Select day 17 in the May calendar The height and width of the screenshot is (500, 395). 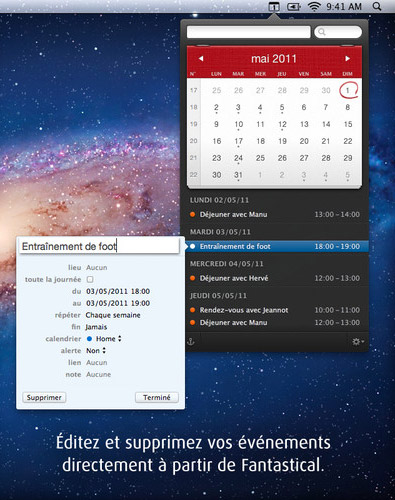tap(238, 142)
